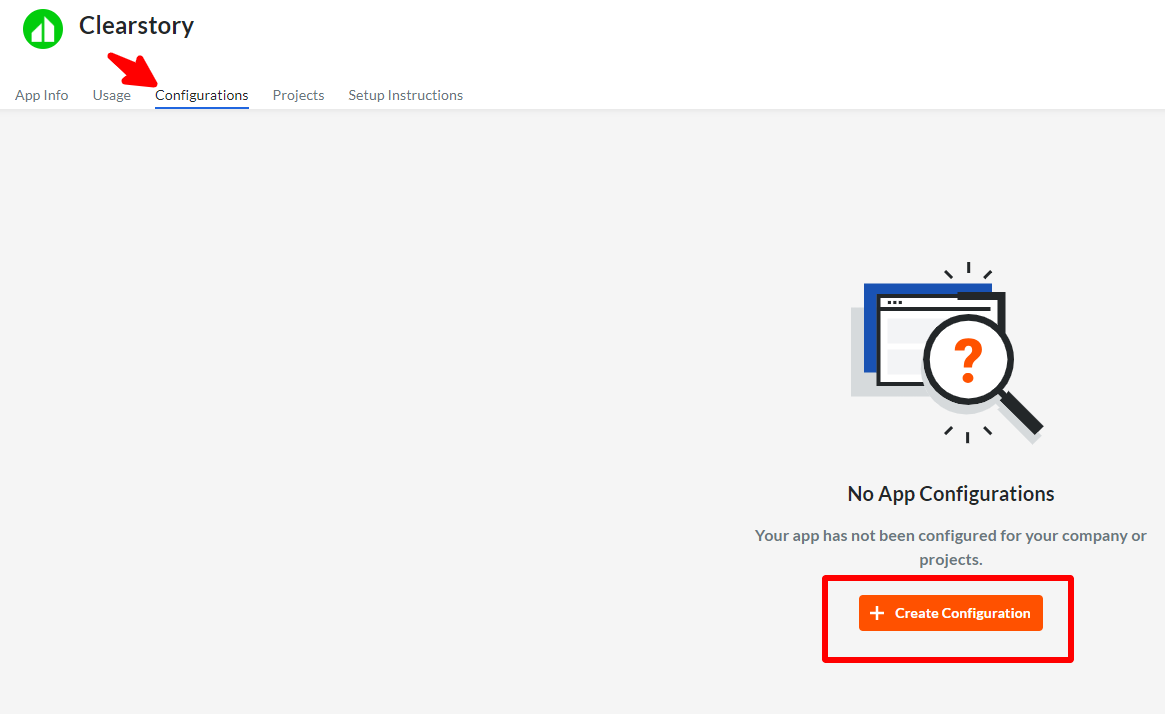Screen dimensions: 1165x714
Task: Open the Setup Instructions tab
Action: point(405,94)
